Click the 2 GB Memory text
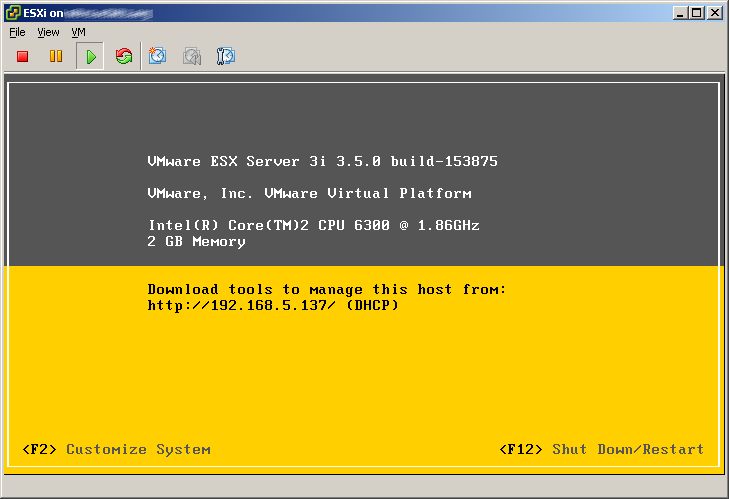Viewport: 729px width, 499px height. tap(196, 241)
